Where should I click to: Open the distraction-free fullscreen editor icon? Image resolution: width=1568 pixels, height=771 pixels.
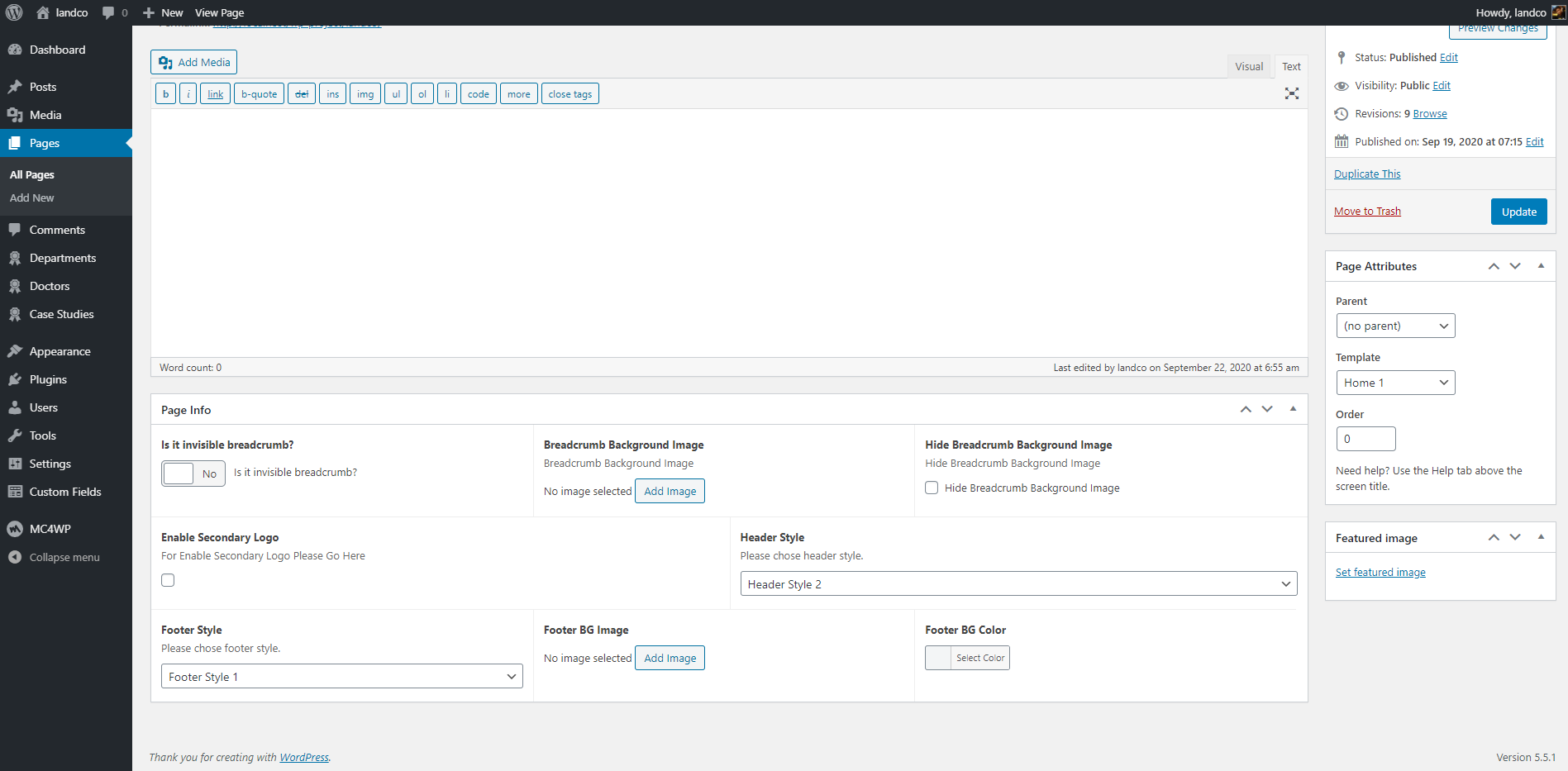click(1291, 93)
